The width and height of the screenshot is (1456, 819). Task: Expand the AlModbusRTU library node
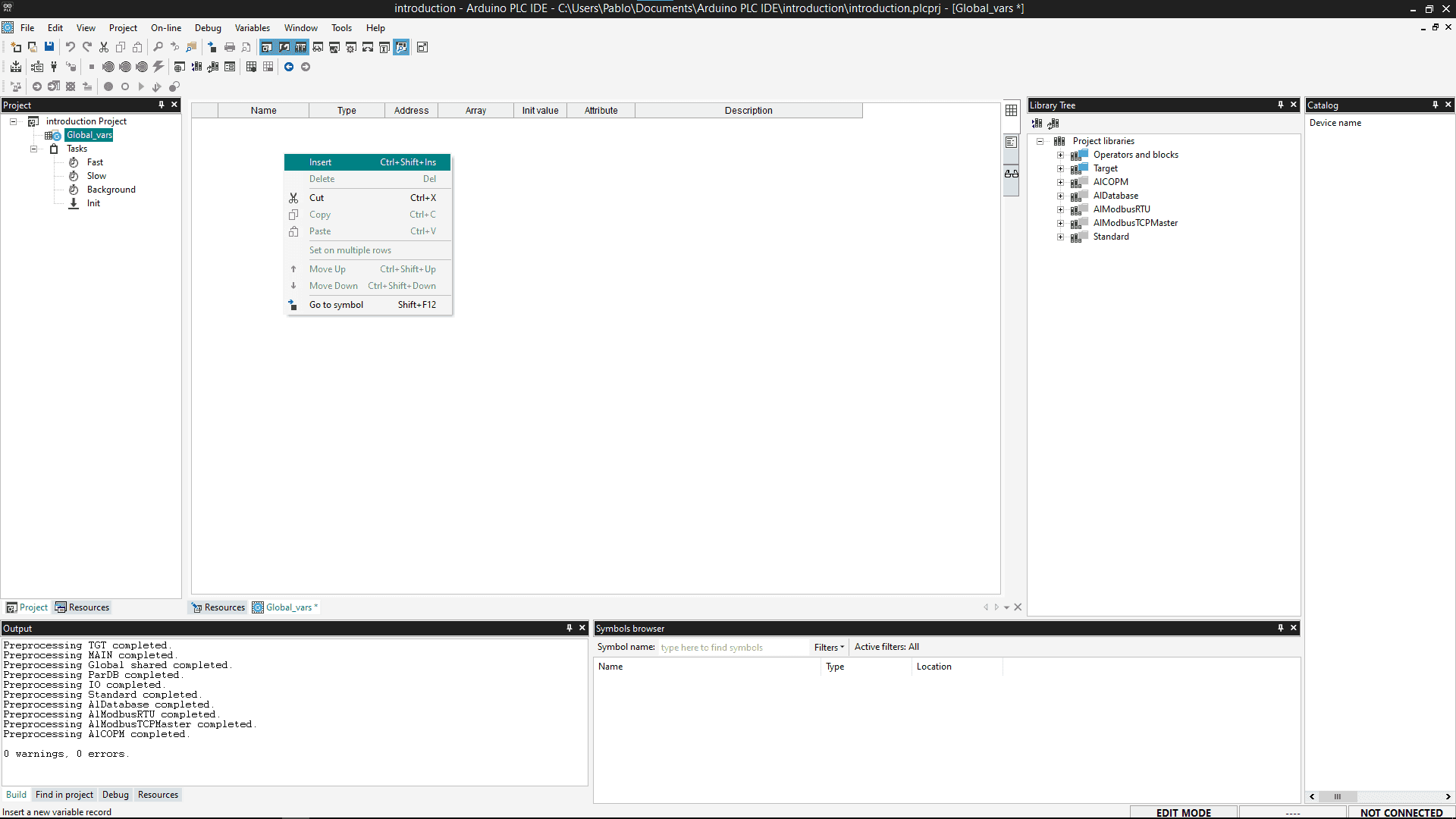1061,209
